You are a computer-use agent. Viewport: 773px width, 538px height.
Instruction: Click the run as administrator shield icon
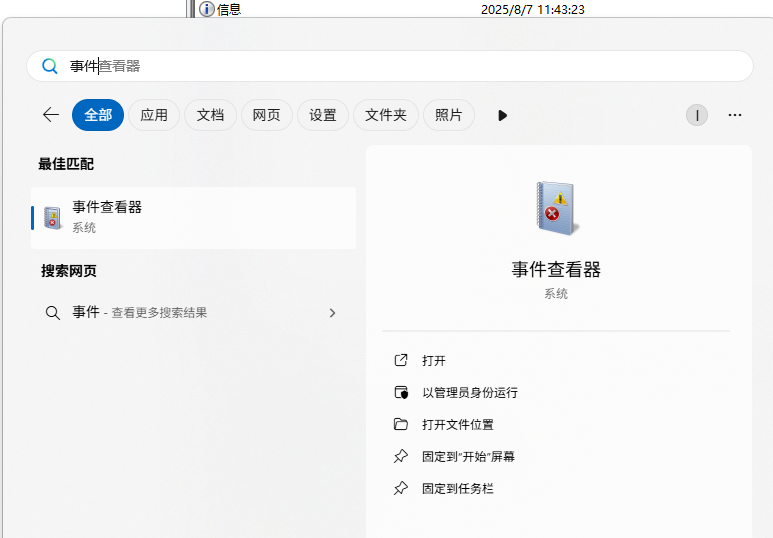(401, 393)
